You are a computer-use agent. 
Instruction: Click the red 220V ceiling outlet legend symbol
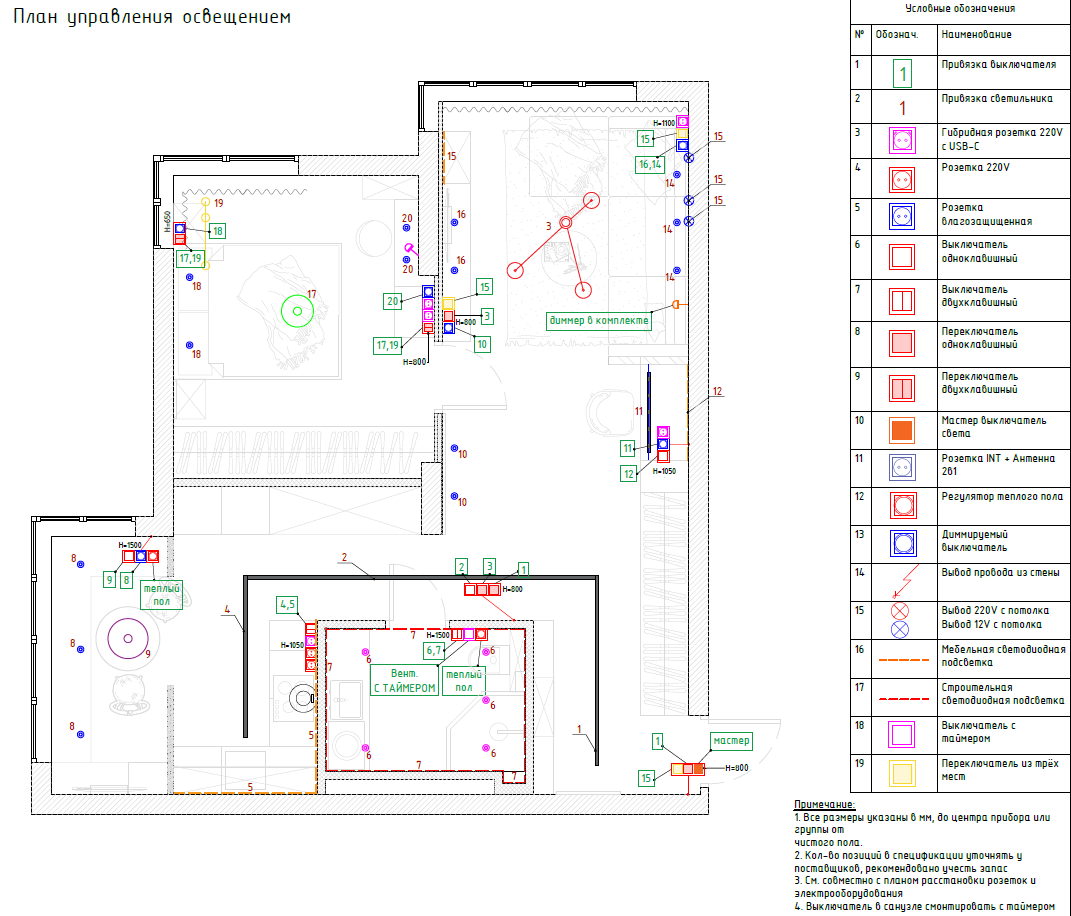tap(900, 611)
